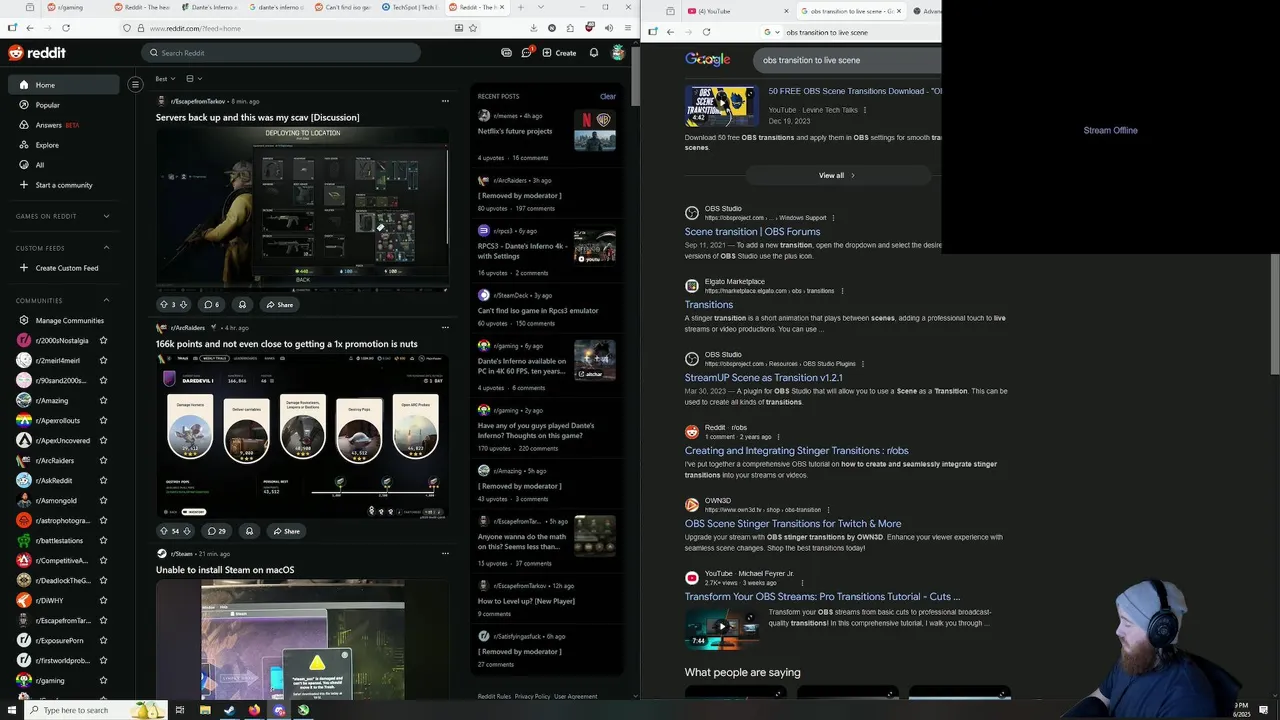The height and width of the screenshot is (720, 1280).
Task: Open Firefox downloads icon
Action: 533,28
